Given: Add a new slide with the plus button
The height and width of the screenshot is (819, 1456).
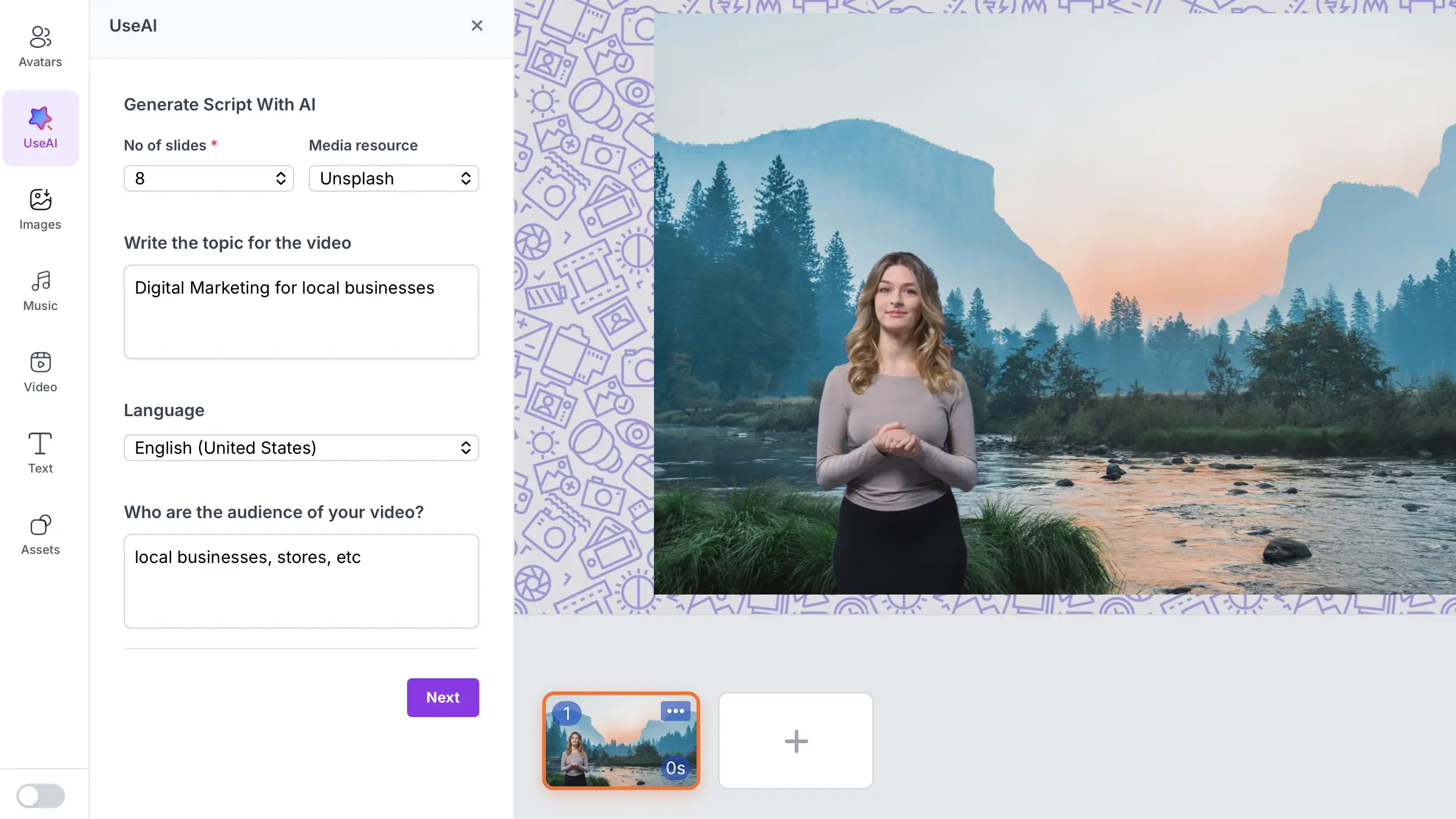Looking at the screenshot, I should tap(795, 740).
